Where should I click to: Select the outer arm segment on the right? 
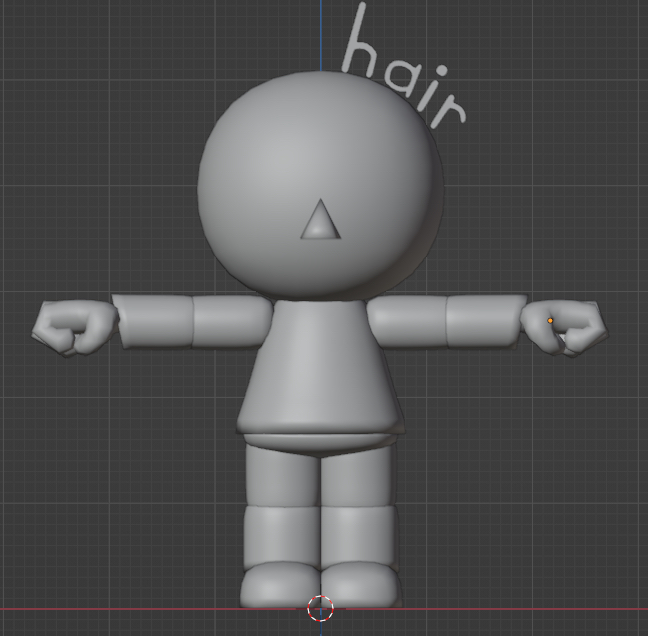coord(482,320)
